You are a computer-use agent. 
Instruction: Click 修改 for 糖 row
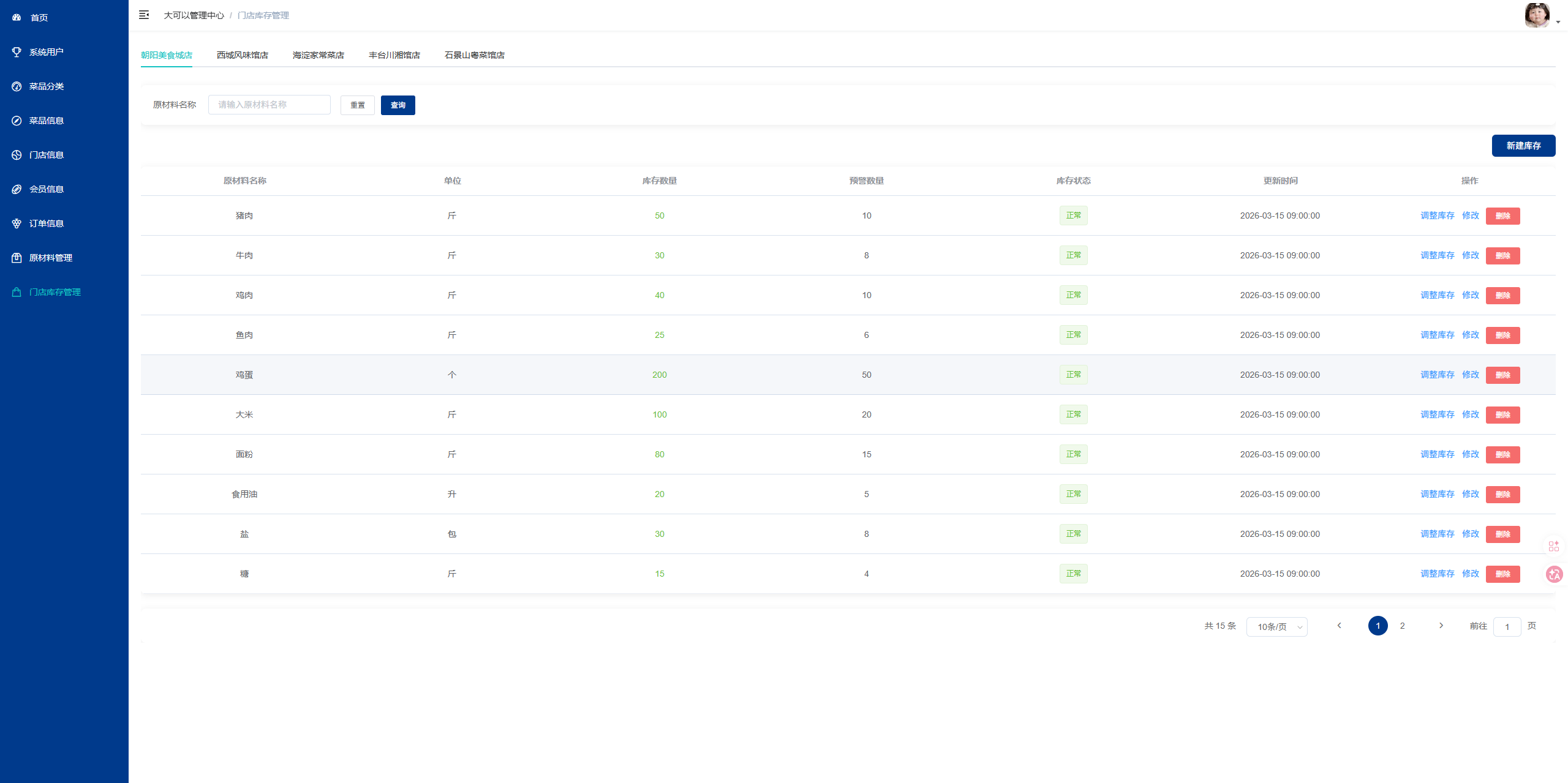(1470, 574)
